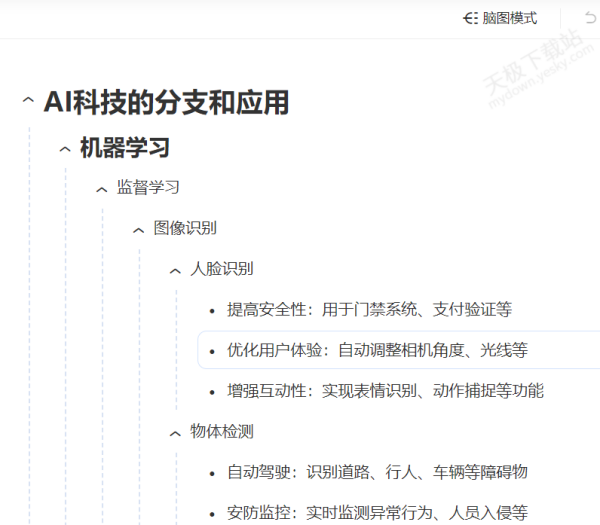600x525 pixels.
Task: Select the AI科技的分支和应用 title text
Action: pos(166,102)
